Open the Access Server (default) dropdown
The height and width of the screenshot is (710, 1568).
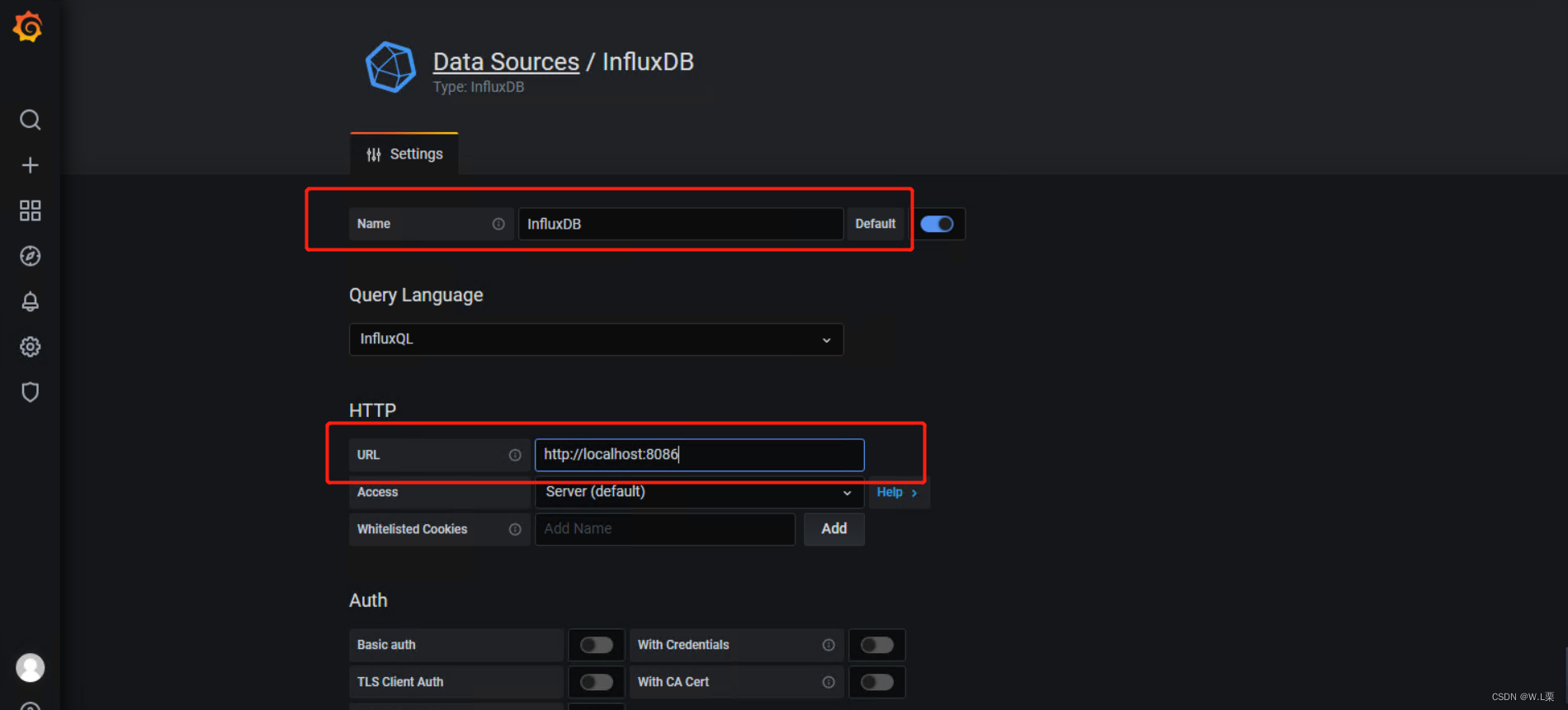pos(699,492)
